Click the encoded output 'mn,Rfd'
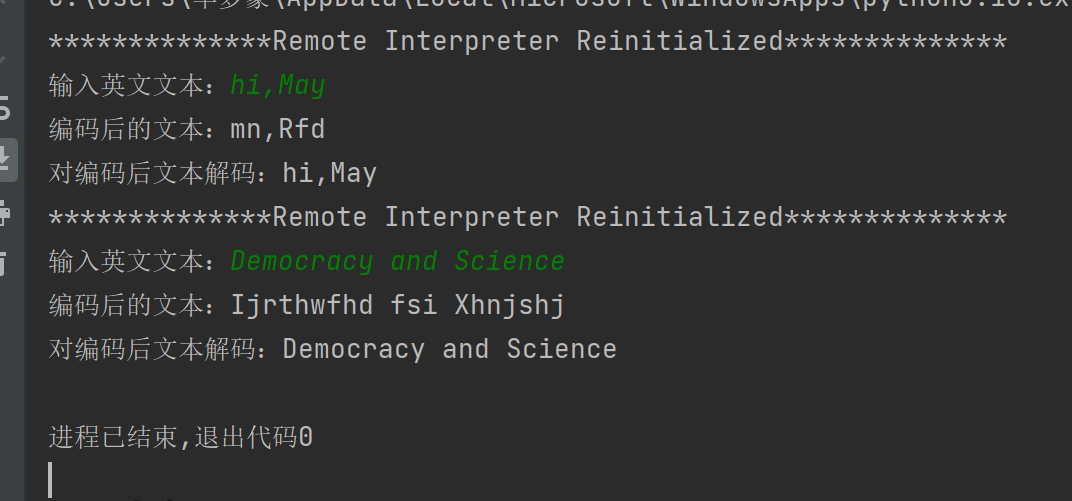Viewport: 1072px width, 501px height. (278, 129)
